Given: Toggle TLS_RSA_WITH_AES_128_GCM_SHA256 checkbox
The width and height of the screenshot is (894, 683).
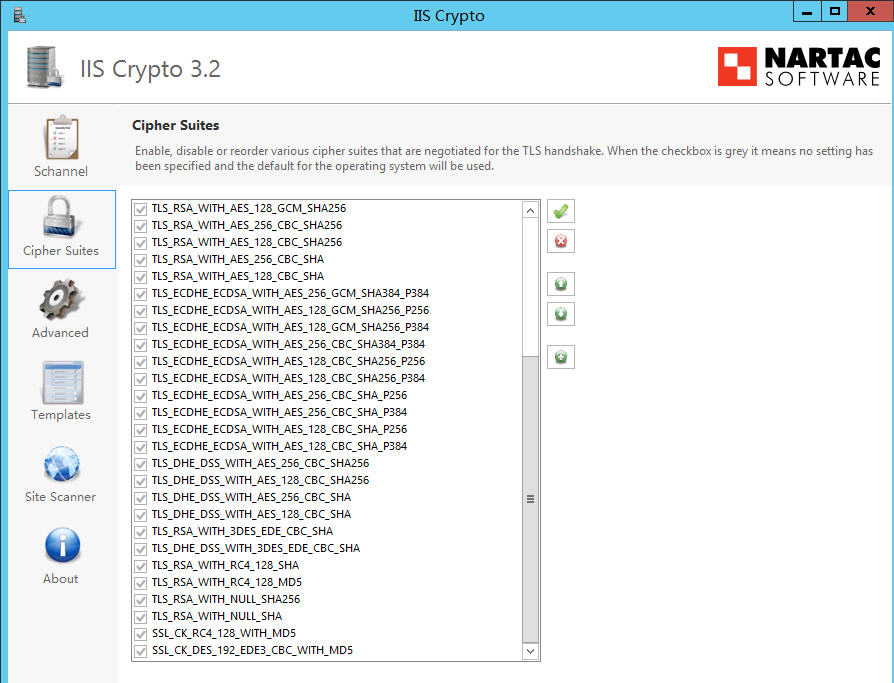Looking at the screenshot, I should (141, 208).
